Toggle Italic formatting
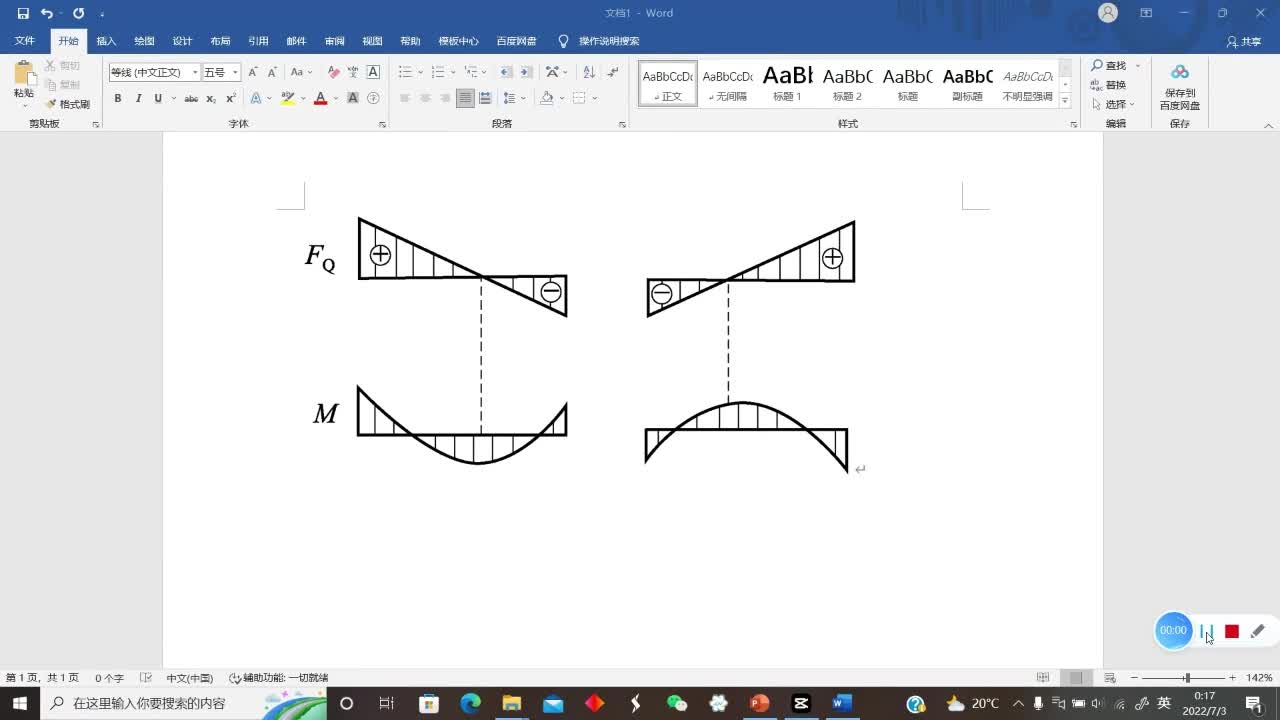This screenshot has height=720, width=1280. point(138,98)
